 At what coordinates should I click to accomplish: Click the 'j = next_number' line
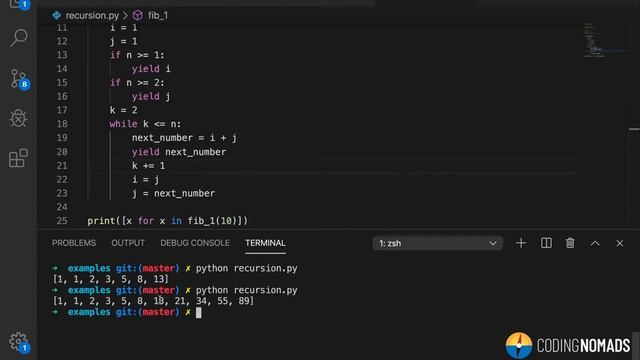pos(173,193)
